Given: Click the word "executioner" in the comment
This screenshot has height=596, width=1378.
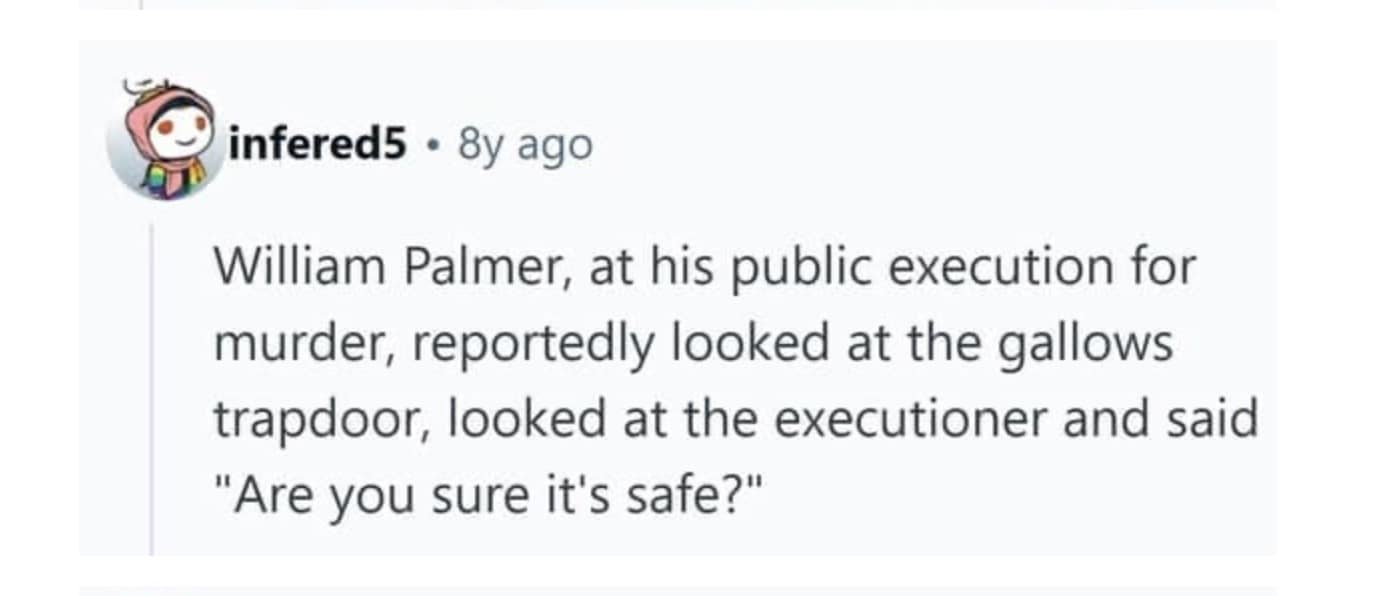Looking at the screenshot, I should click(x=913, y=419).
